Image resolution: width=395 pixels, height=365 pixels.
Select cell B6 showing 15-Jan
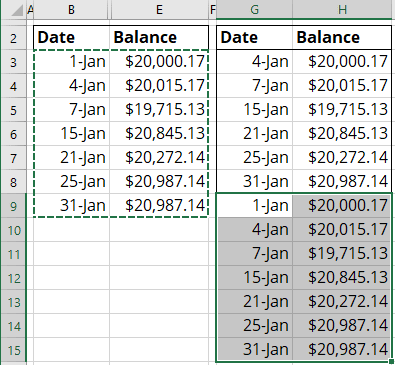tap(72, 134)
